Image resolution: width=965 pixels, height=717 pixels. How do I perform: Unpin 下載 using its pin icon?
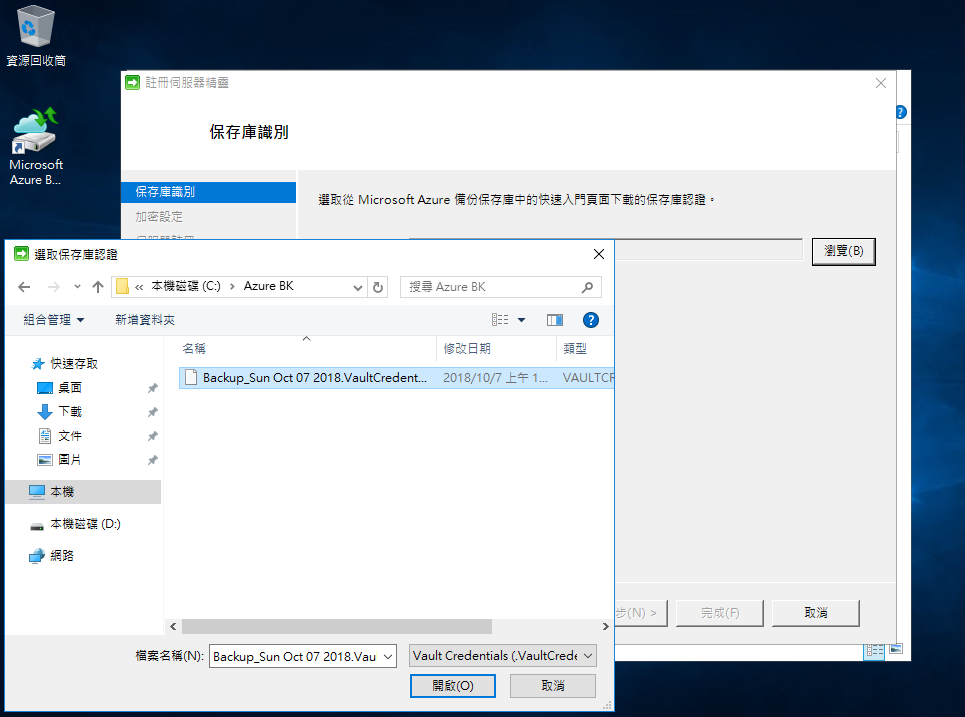click(x=153, y=412)
